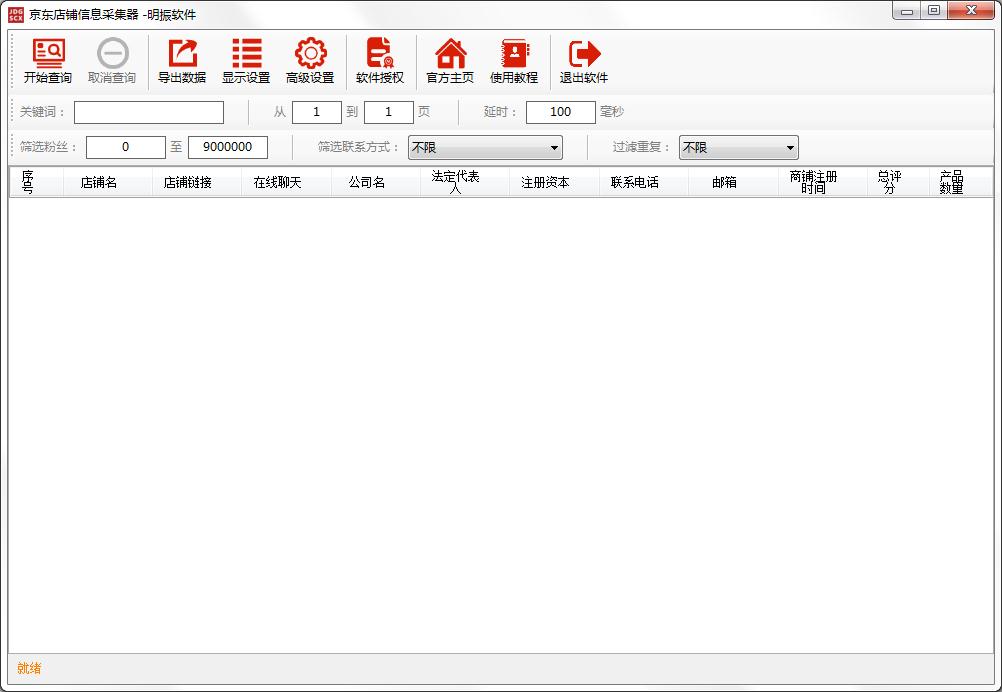Sort by 序号 column header
Image resolution: width=1002 pixels, height=692 pixels.
[x=36, y=182]
